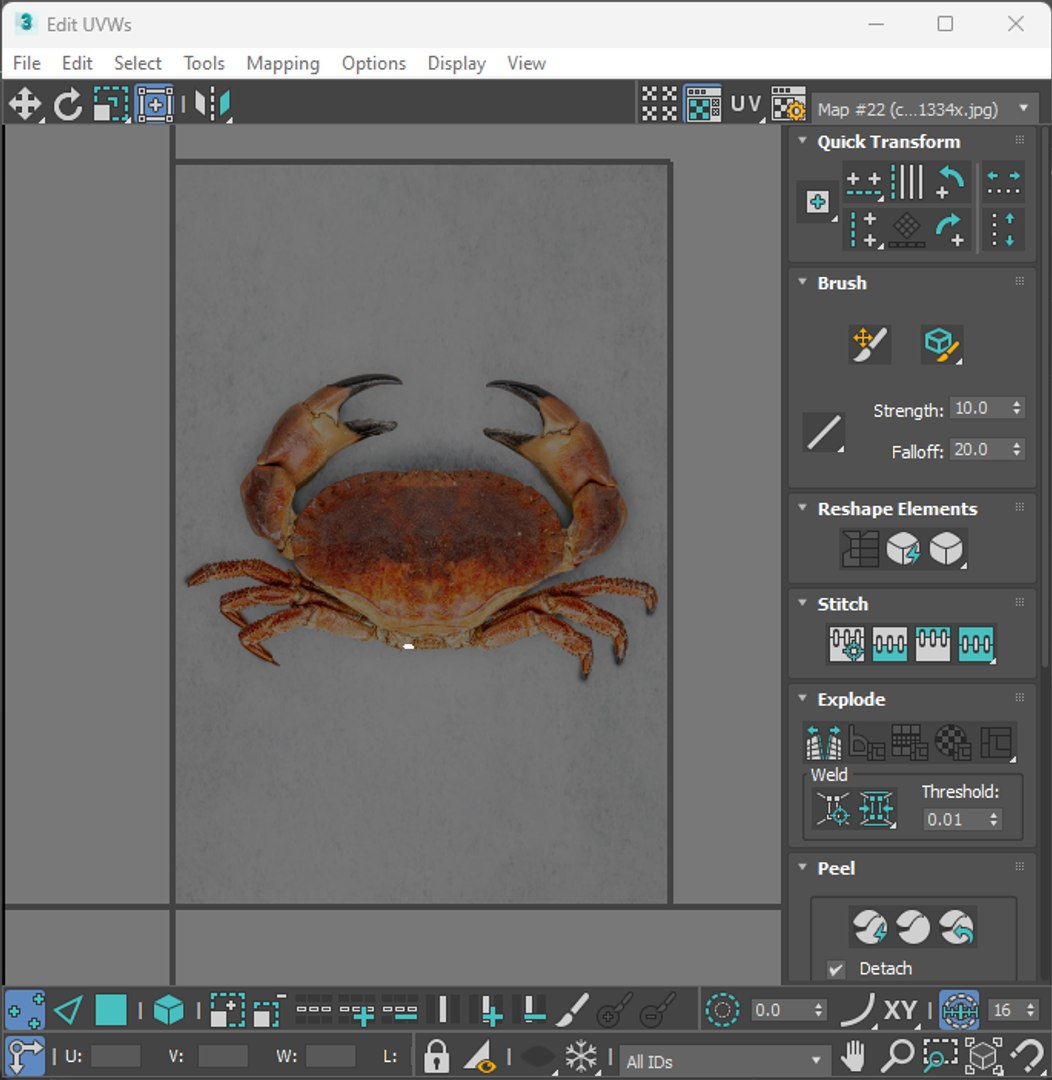Collapse the Reshape Elements rollout
The width and height of the screenshot is (1052, 1080).
click(x=802, y=508)
